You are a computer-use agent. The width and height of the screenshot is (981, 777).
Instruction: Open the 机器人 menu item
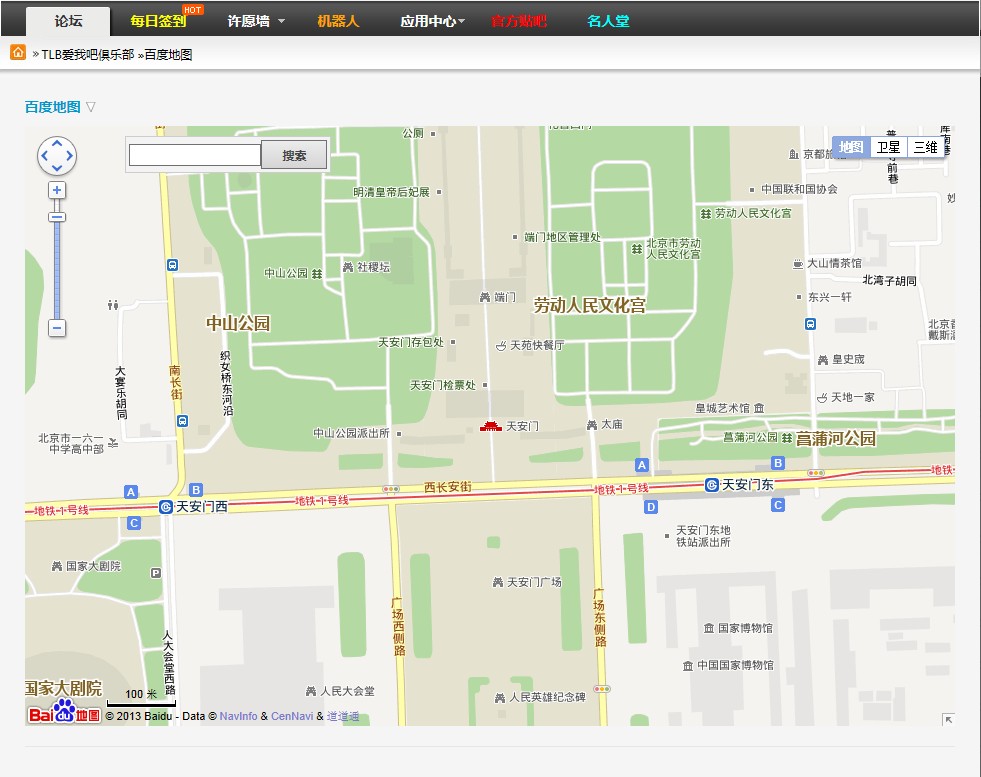pos(338,21)
